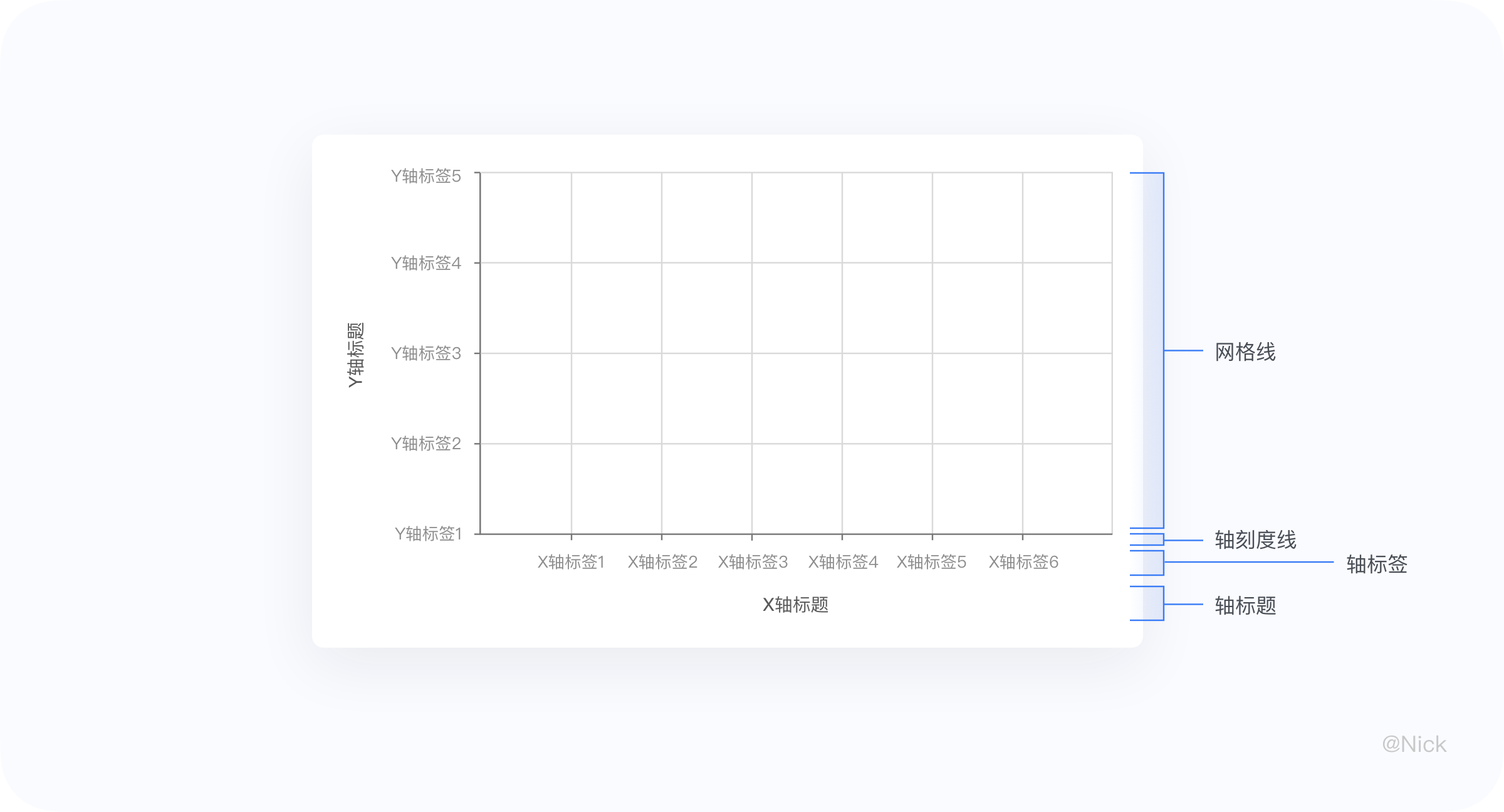Click the X轴标题 axis title
This screenshot has width=1504, height=812.
click(795, 605)
